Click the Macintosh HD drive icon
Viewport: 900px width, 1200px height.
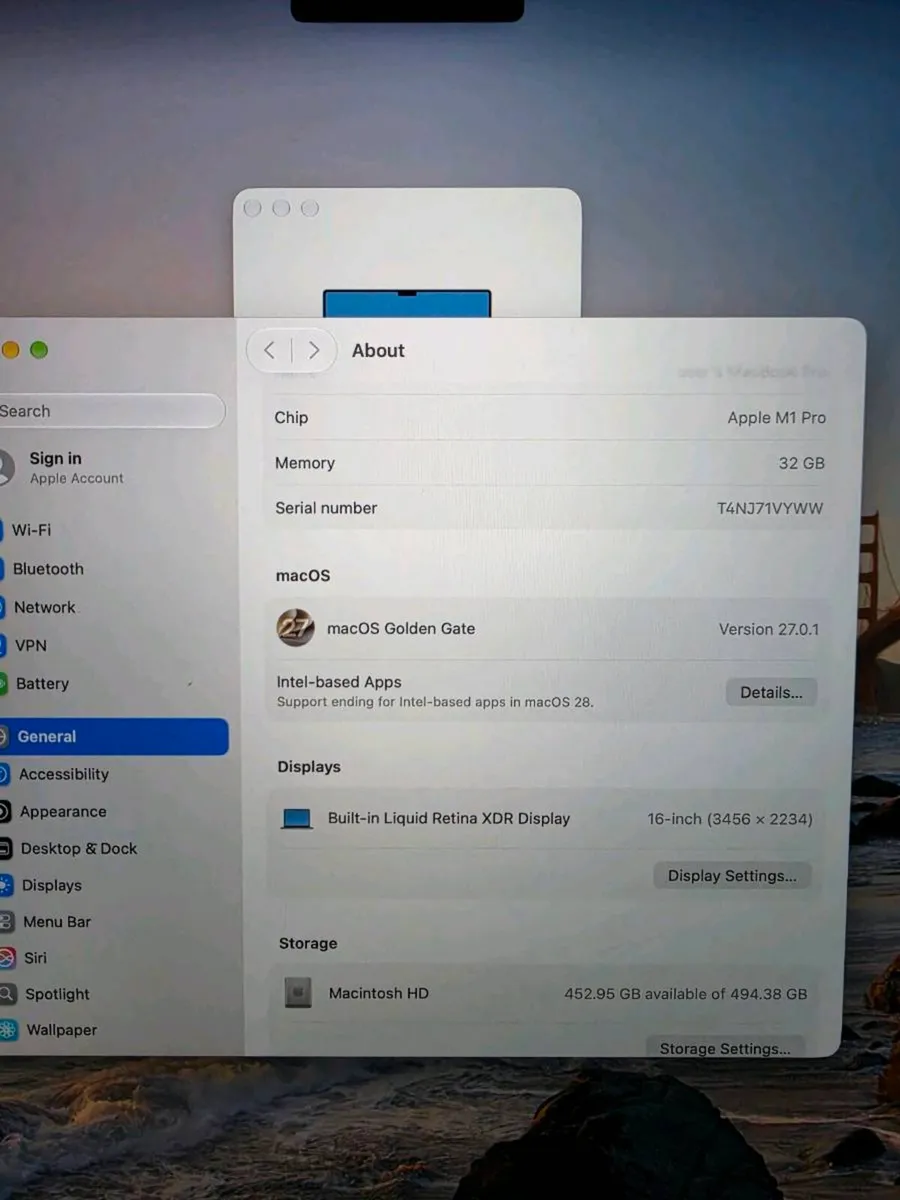click(x=298, y=993)
